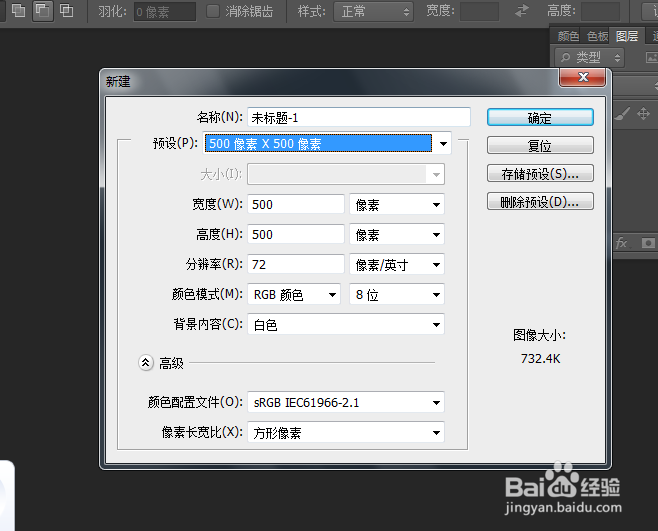Open the 样式 正常 style dropdown
The width and height of the screenshot is (658, 531).
373,11
